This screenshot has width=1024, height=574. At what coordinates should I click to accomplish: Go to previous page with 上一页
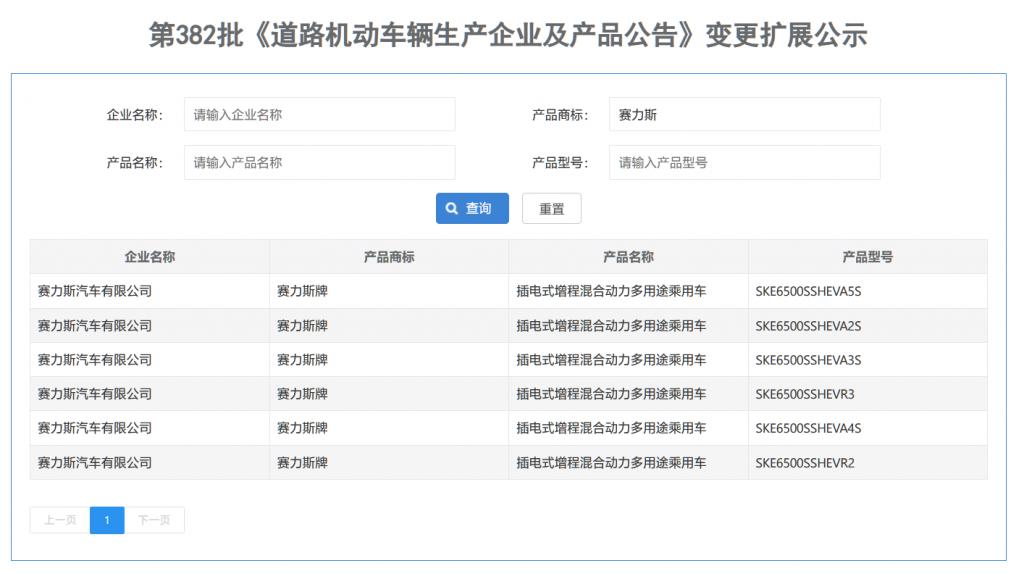point(60,520)
